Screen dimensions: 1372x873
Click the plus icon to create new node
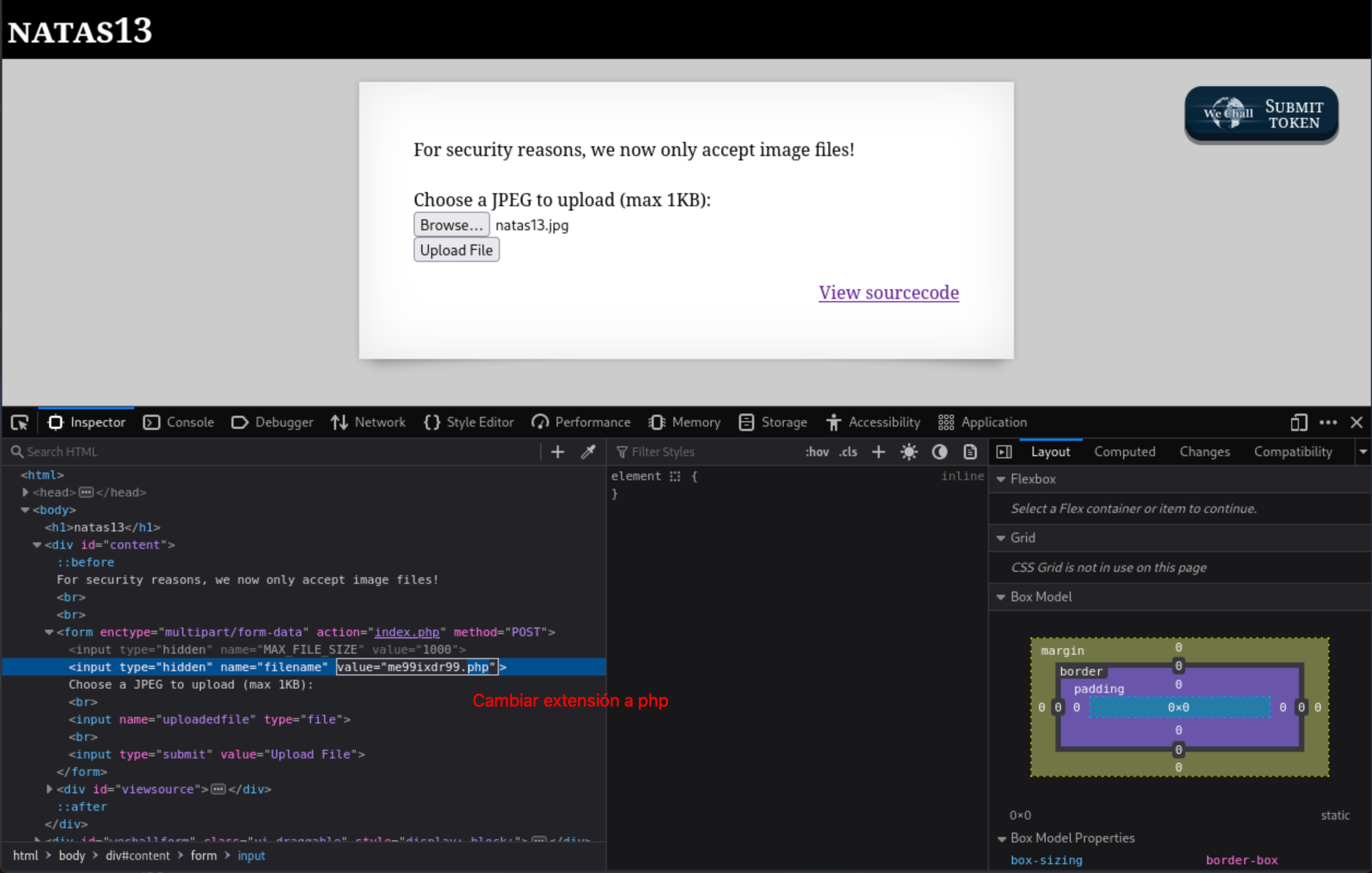pos(557,452)
